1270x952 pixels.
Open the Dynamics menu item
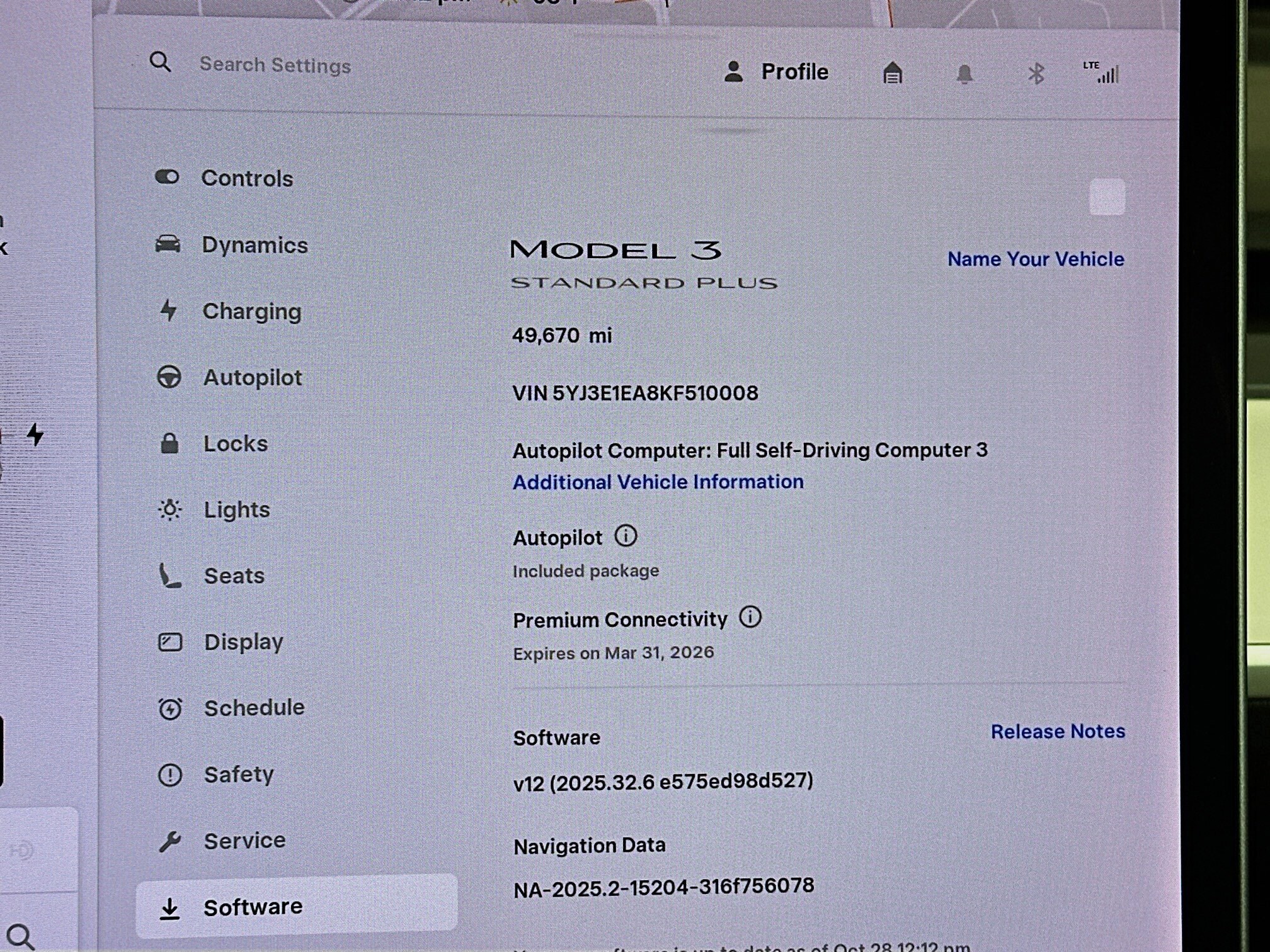pyautogui.click(x=255, y=245)
